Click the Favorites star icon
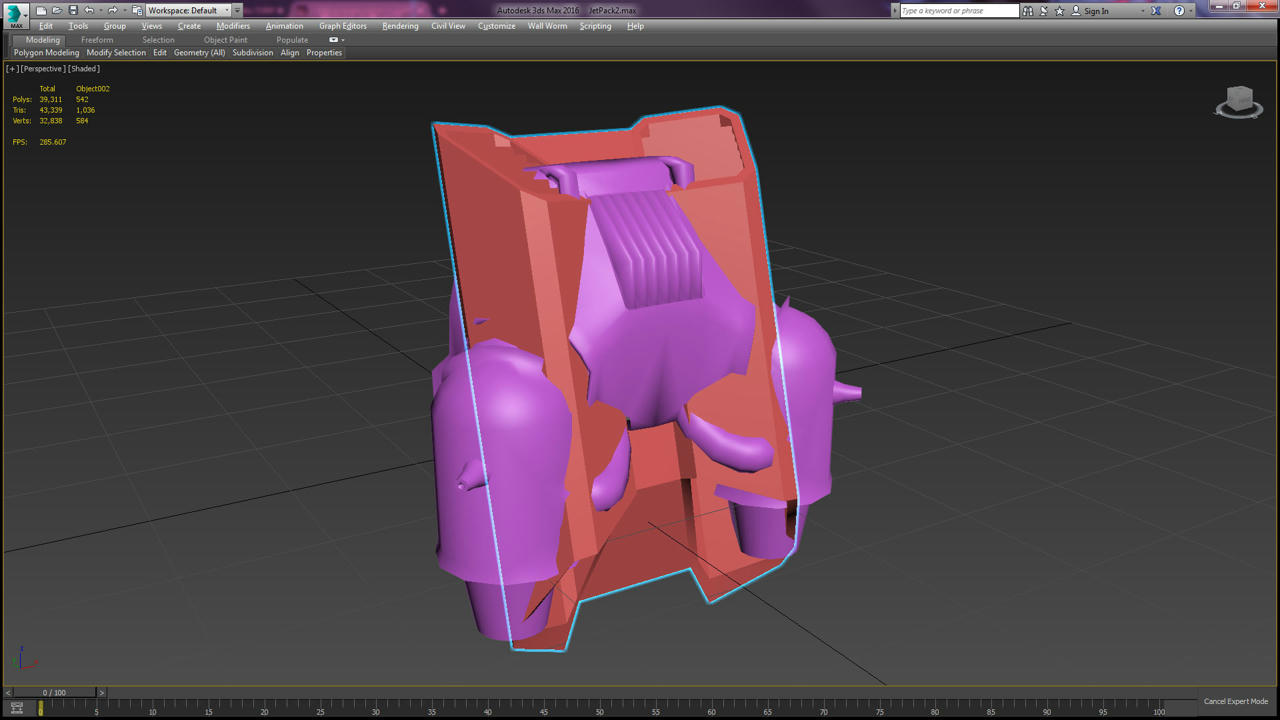The height and width of the screenshot is (720, 1280). coord(1060,11)
